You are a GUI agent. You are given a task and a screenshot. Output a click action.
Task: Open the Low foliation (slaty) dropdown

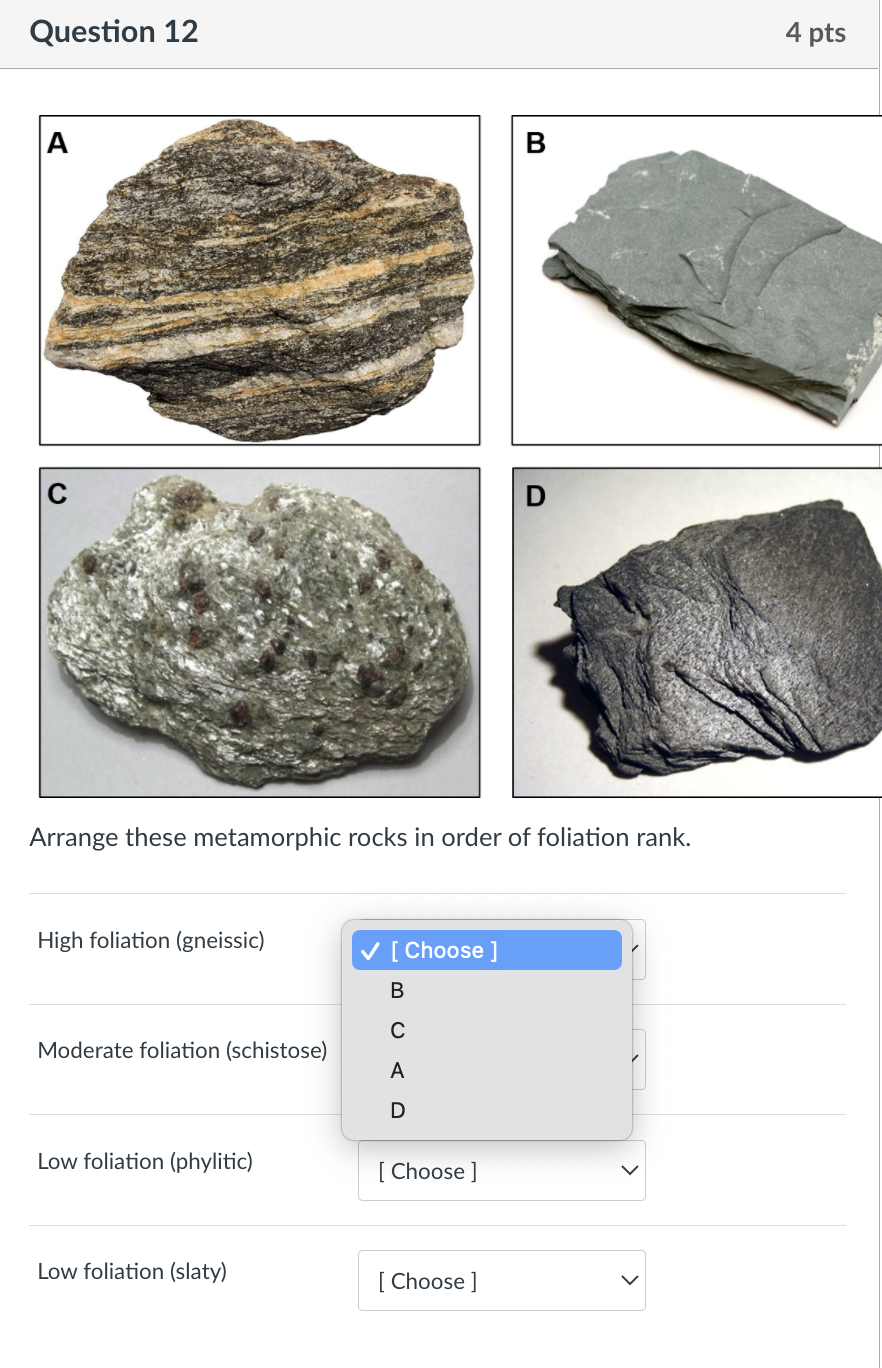pyautogui.click(x=501, y=1280)
